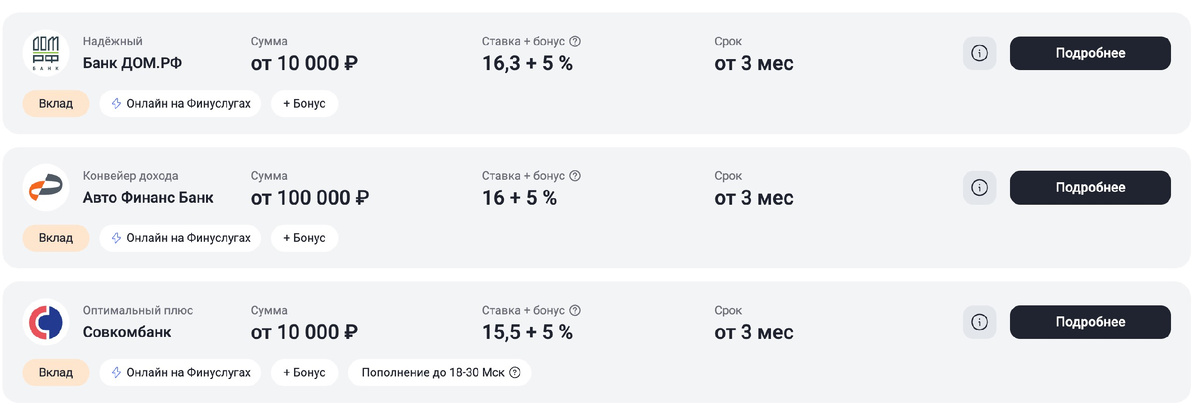Open the Авто Финанс Банк name link
The width and height of the screenshot is (1200, 410).
coord(148,198)
